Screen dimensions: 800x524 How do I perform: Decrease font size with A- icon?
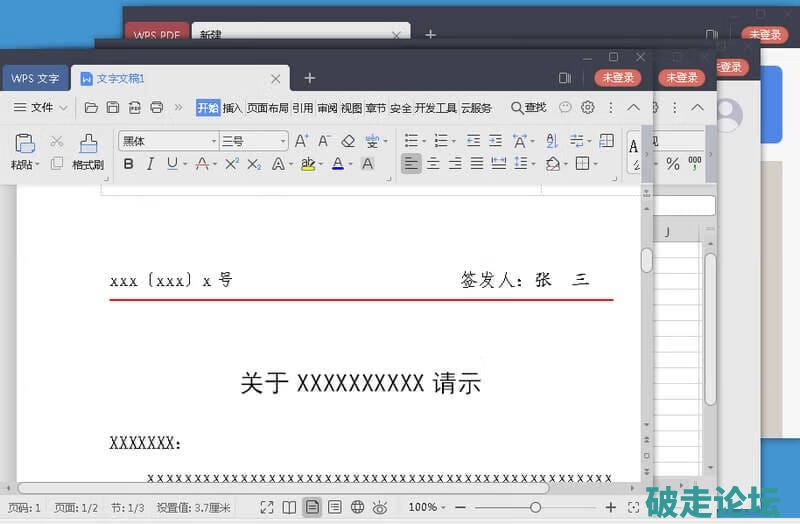(x=324, y=141)
